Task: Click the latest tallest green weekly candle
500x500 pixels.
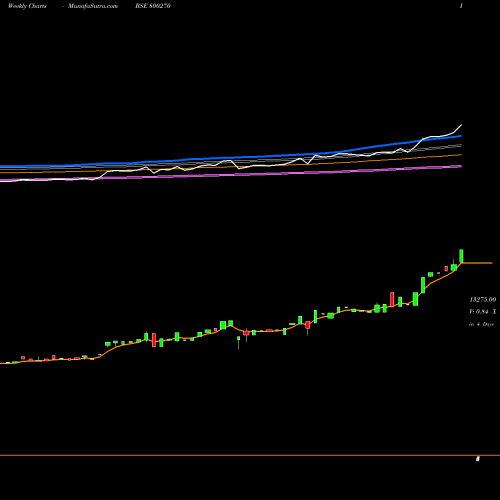Action: tap(461, 256)
